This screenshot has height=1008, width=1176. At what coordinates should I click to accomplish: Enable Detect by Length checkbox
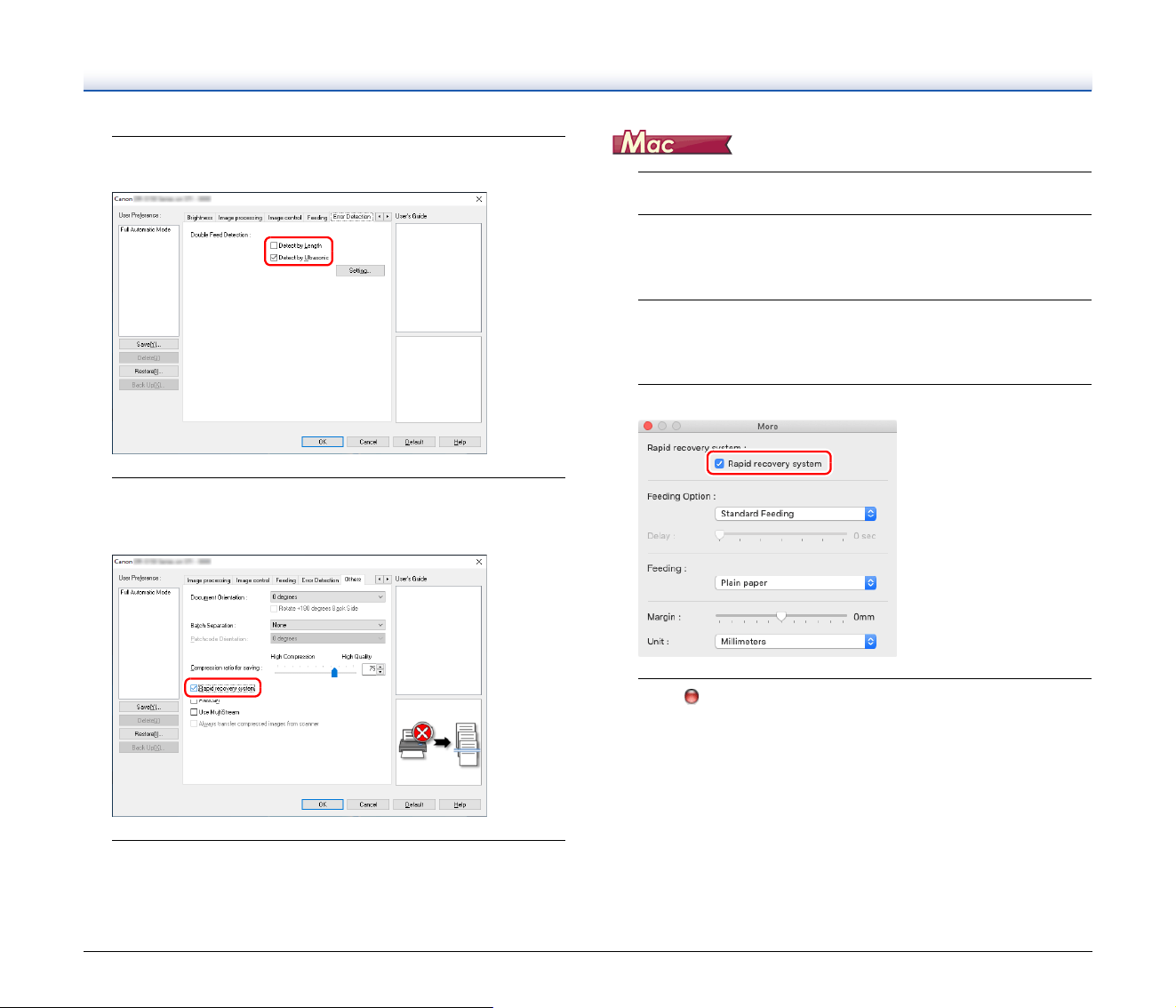point(274,245)
